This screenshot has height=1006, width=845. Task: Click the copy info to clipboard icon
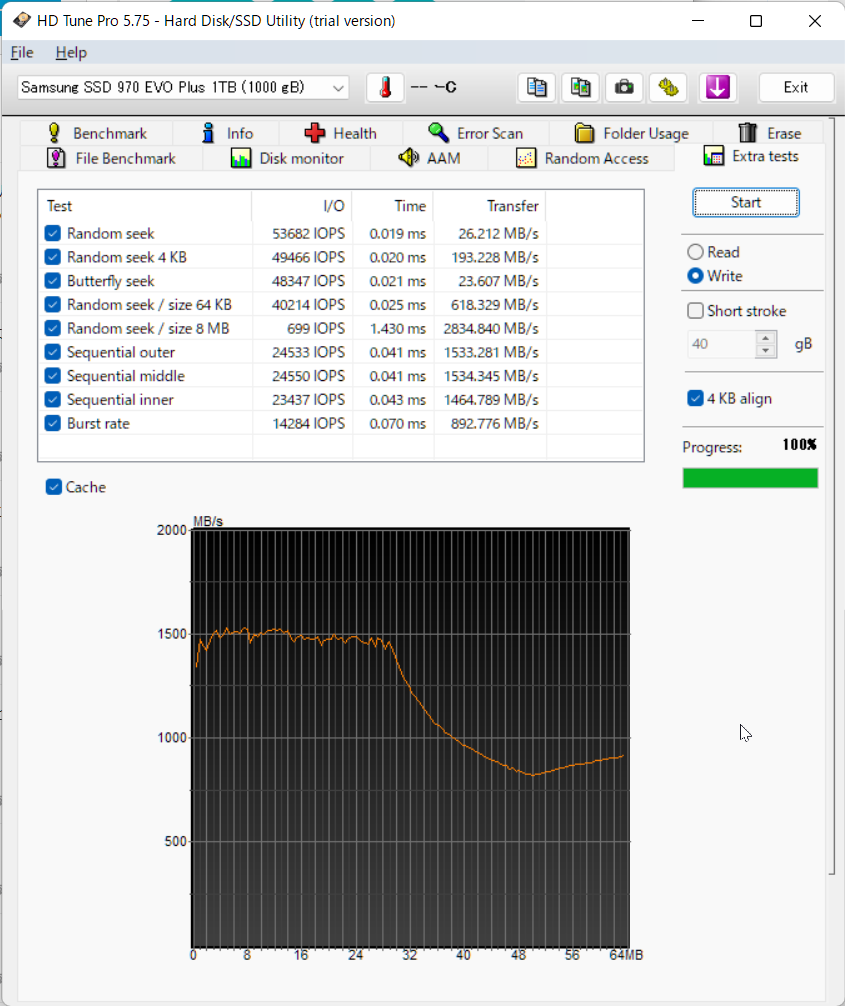(536, 87)
